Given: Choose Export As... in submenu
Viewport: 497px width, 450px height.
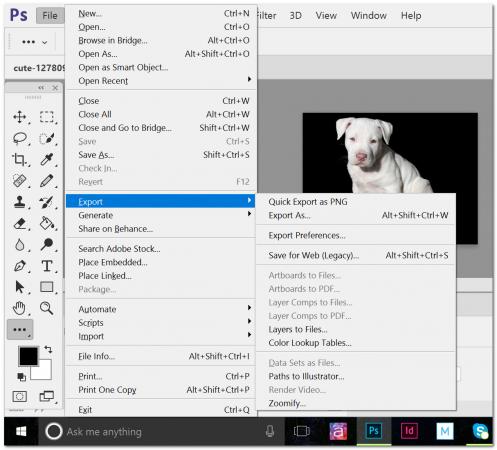Looking at the screenshot, I should 356,215.
